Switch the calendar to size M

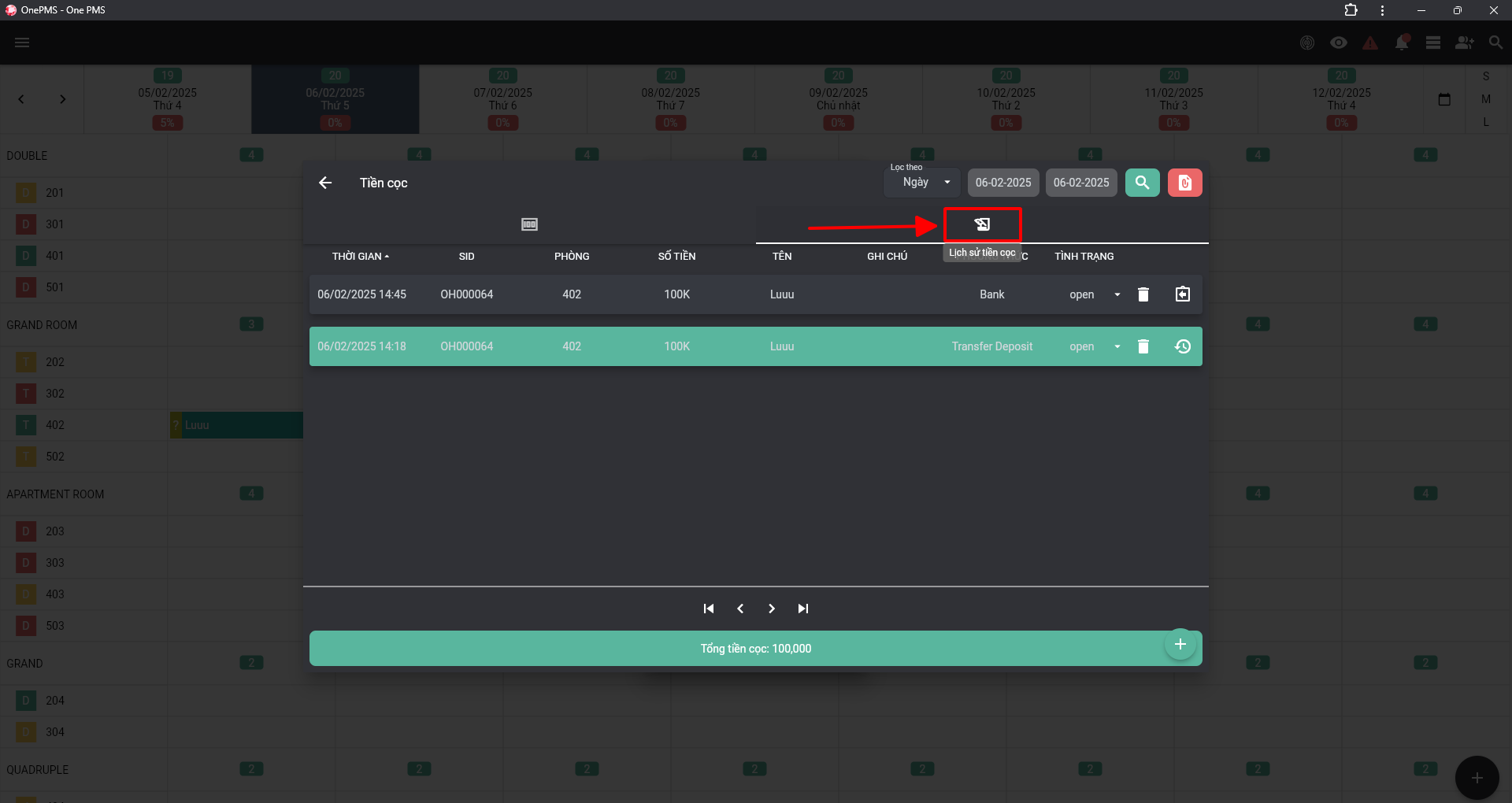pos(1486,99)
